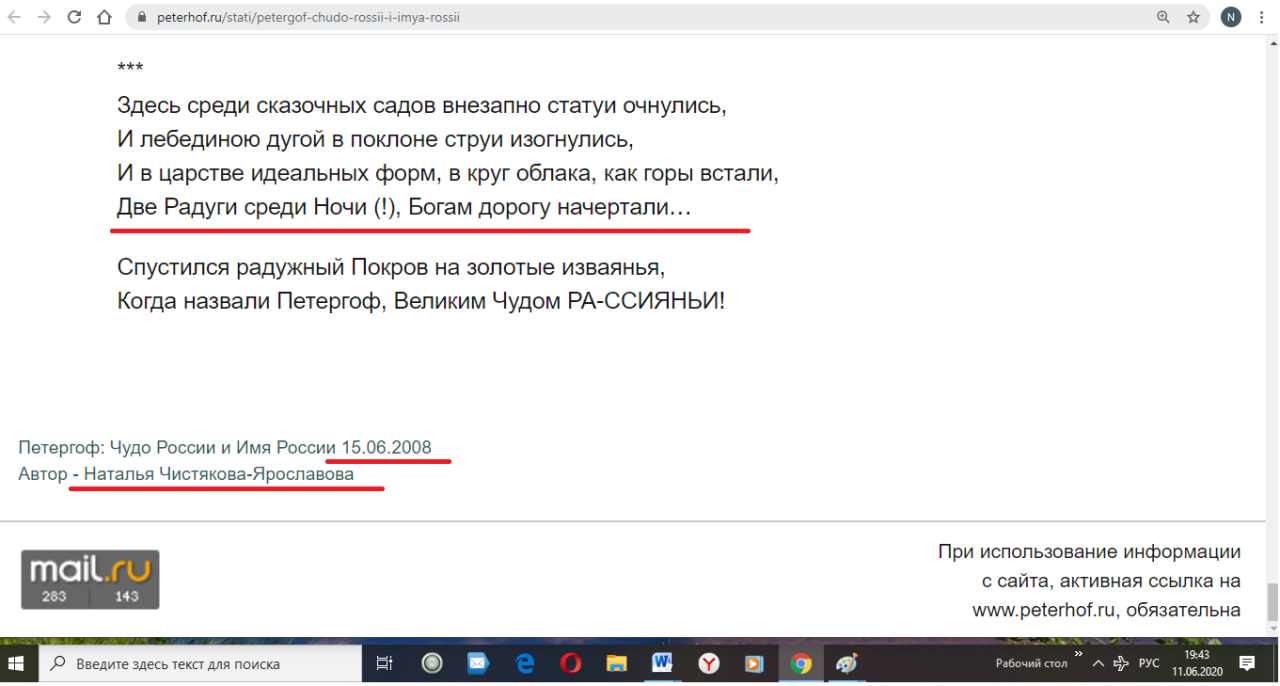Screen dimensions: 1280x686
Task: Launch Opera browser from taskbar
Action: (x=570, y=663)
